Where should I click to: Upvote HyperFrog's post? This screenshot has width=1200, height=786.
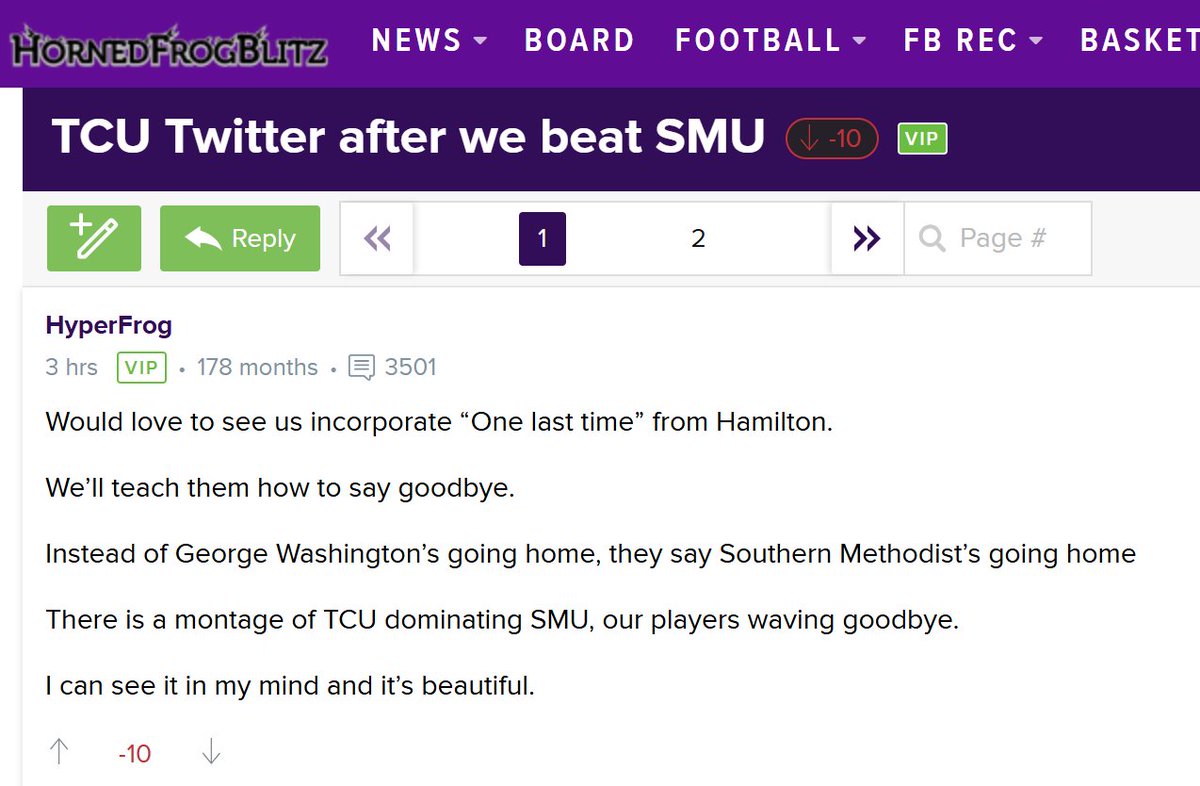coord(60,752)
